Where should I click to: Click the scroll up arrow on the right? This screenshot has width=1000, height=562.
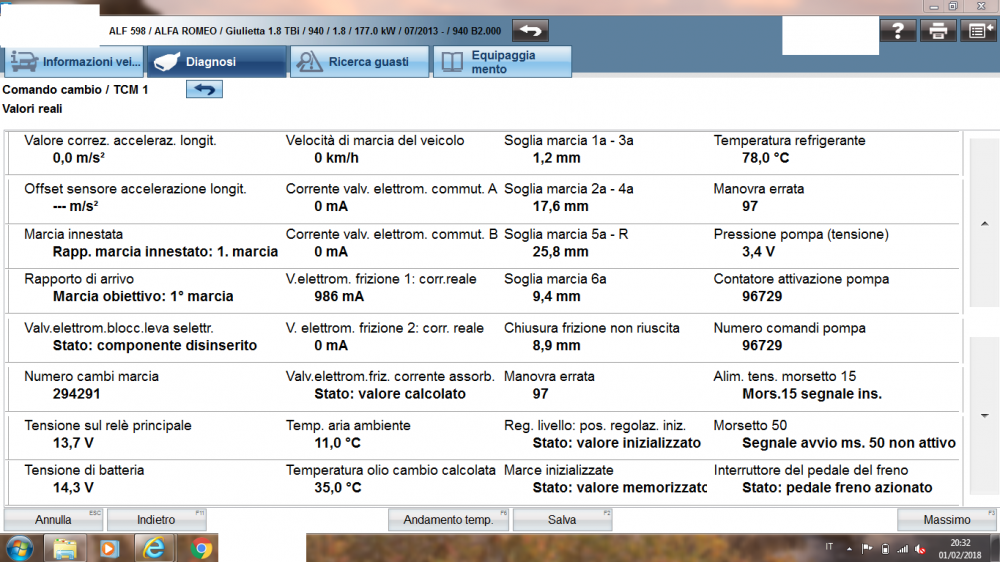coord(985,224)
